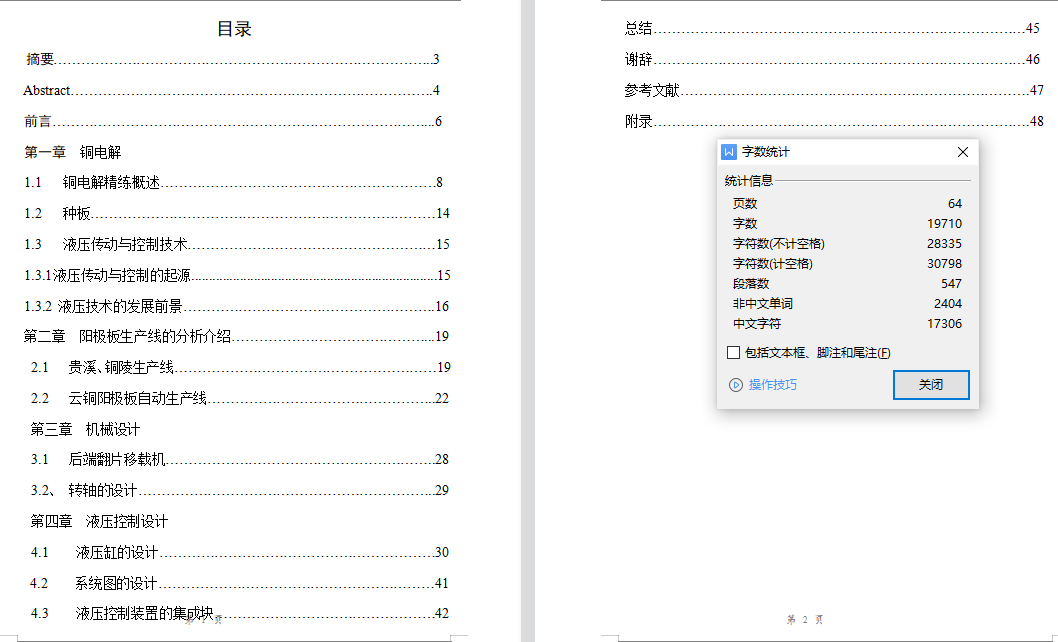The height and width of the screenshot is (642, 1058).
Task: Open the 操作技巧 tips link
Action: point(772,385)
